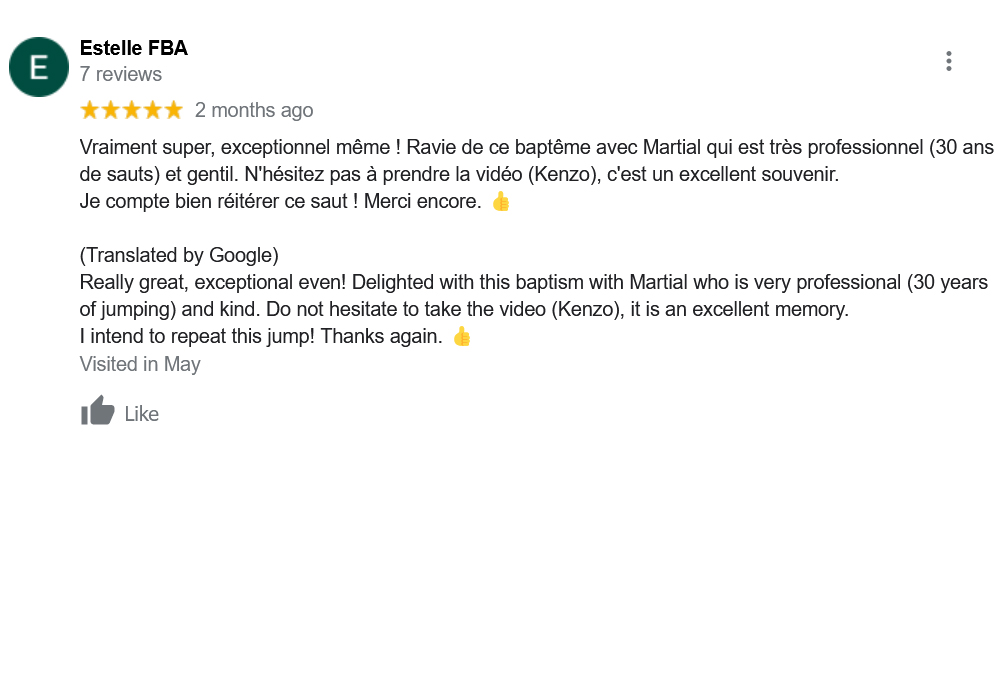Click the third gold rating star
This screenshot has height=700, width=1000.
tap(132, 110)
